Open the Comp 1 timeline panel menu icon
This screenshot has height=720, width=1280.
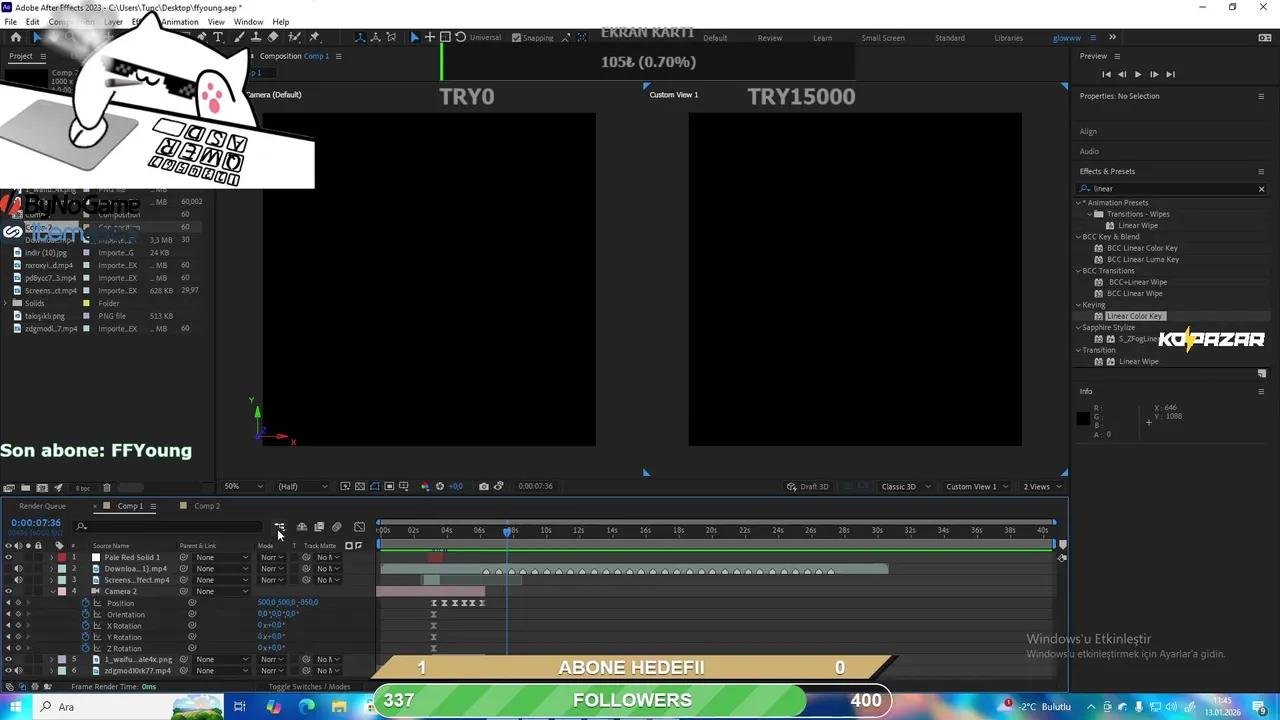pos(153,506)
